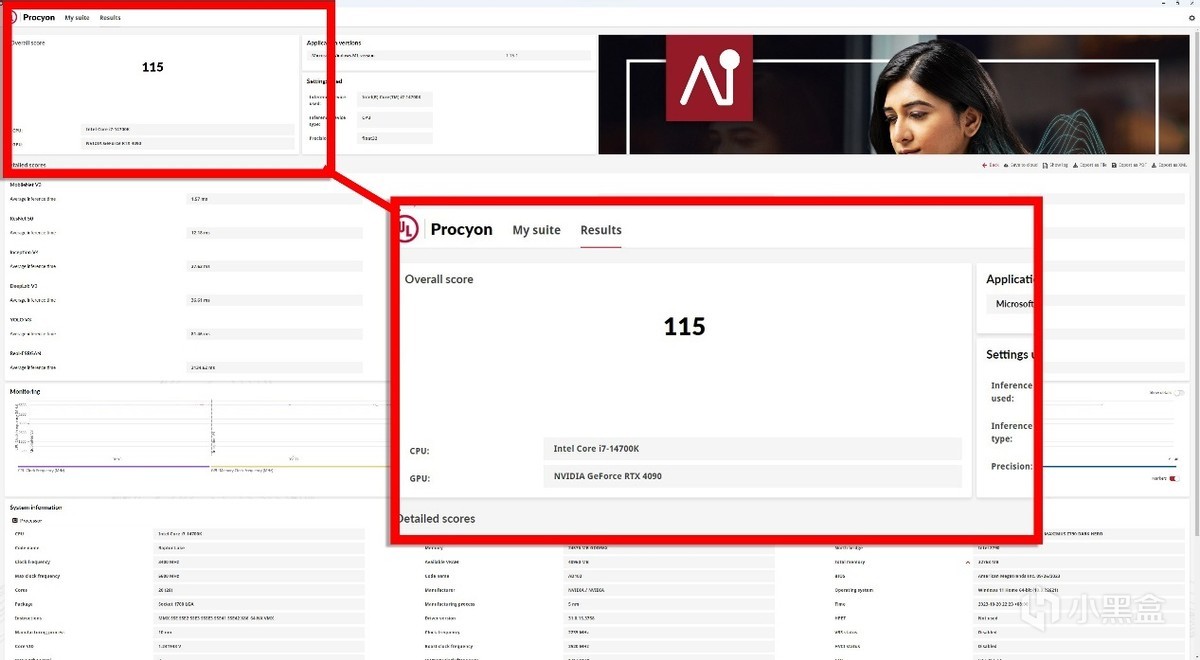Toggle the grey switch above the monitoring chart

point(1179,393)
